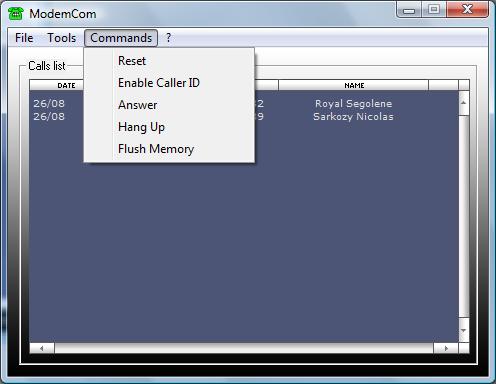Click the green telephone ModemCom app icon
The width and height of the screenshot is (496, 384).
pos(15,13)
